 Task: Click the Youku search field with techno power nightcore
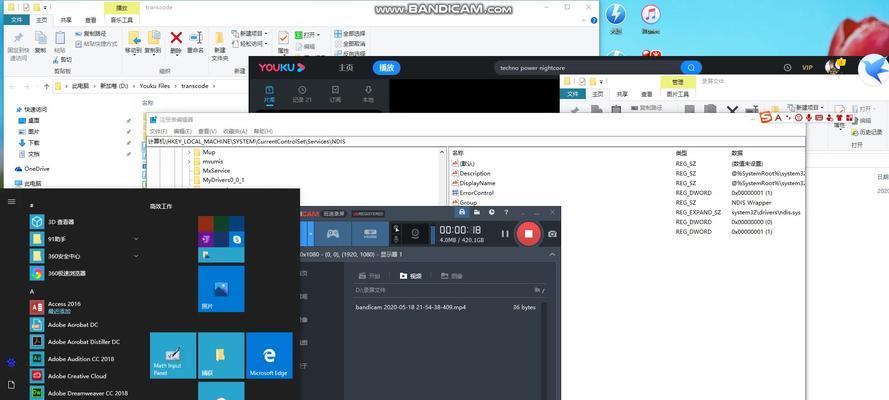pyautogui.click(x=587, y=67)
